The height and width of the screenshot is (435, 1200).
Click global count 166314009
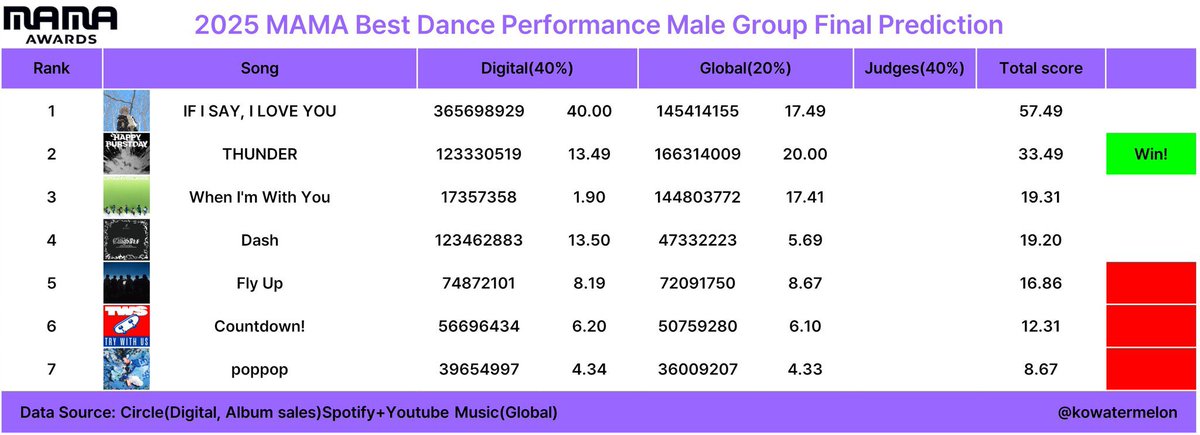click(696, 154)
